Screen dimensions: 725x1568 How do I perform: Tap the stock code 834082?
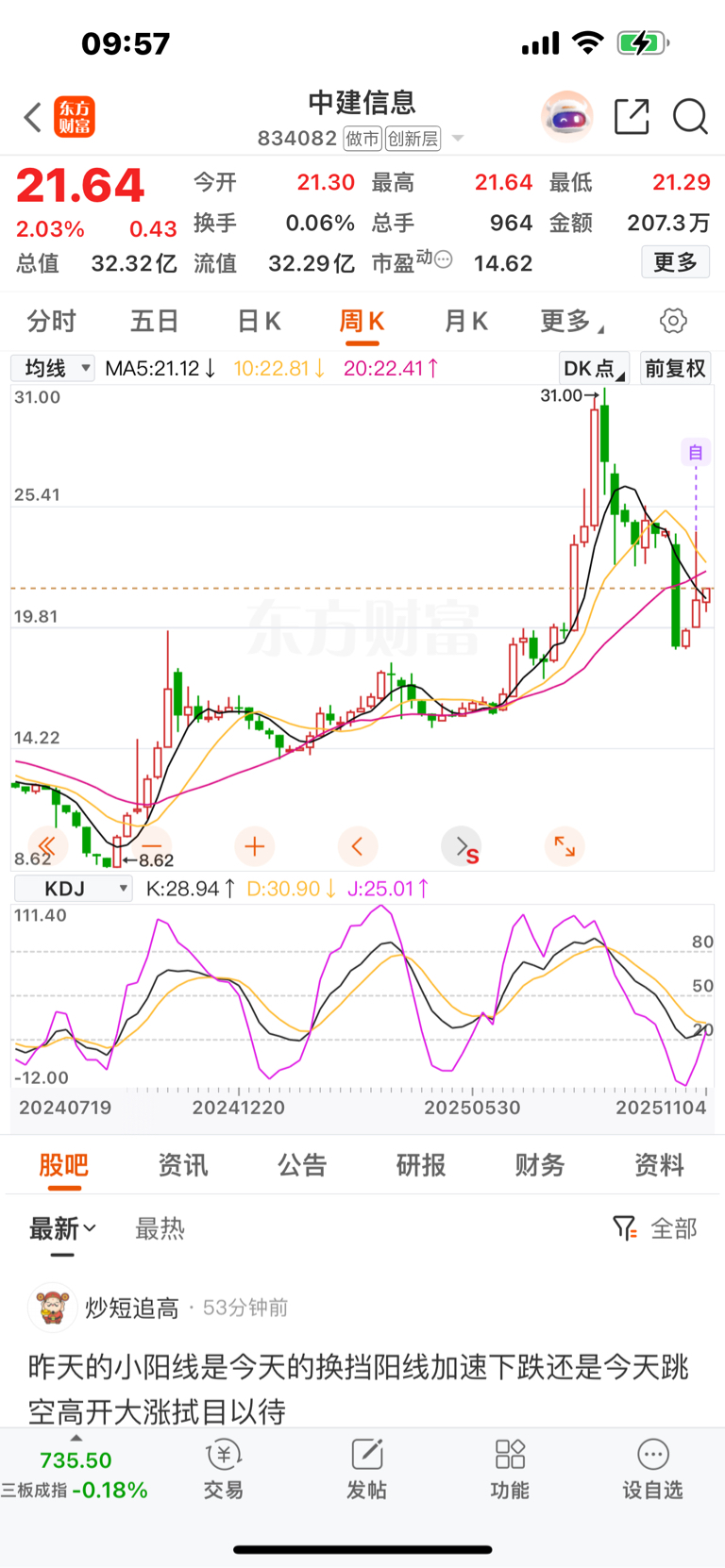point(297,139)
